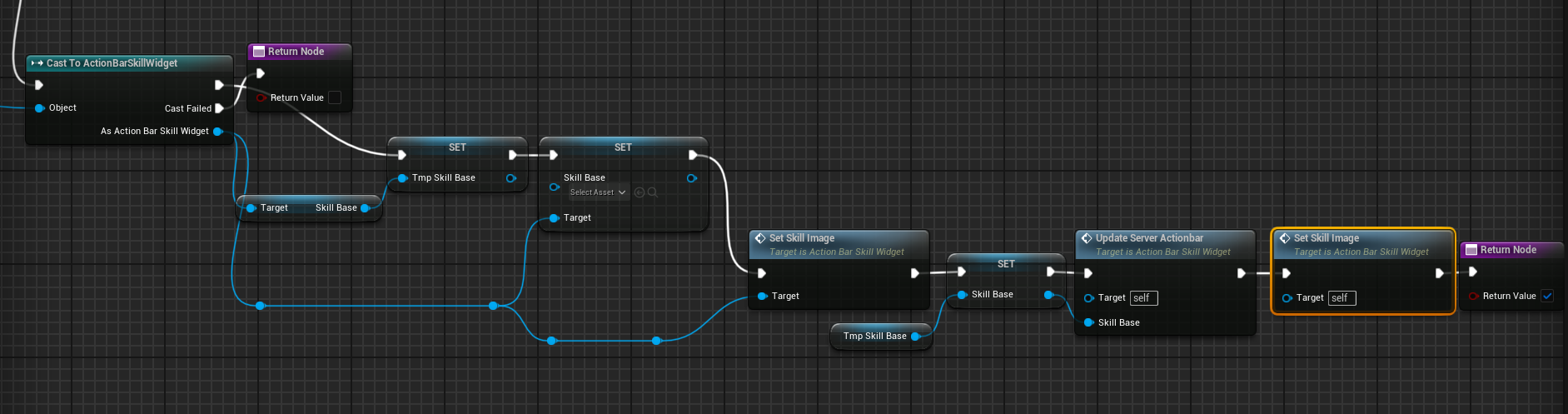Click Cast To ActionBarSkillWidget output execution pin

(x=219, y=85)
